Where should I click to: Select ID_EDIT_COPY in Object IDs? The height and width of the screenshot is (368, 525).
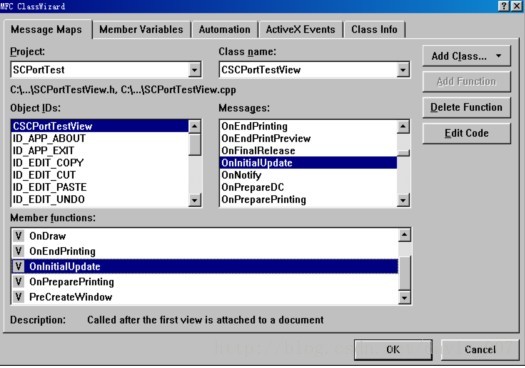coord(100,163)
